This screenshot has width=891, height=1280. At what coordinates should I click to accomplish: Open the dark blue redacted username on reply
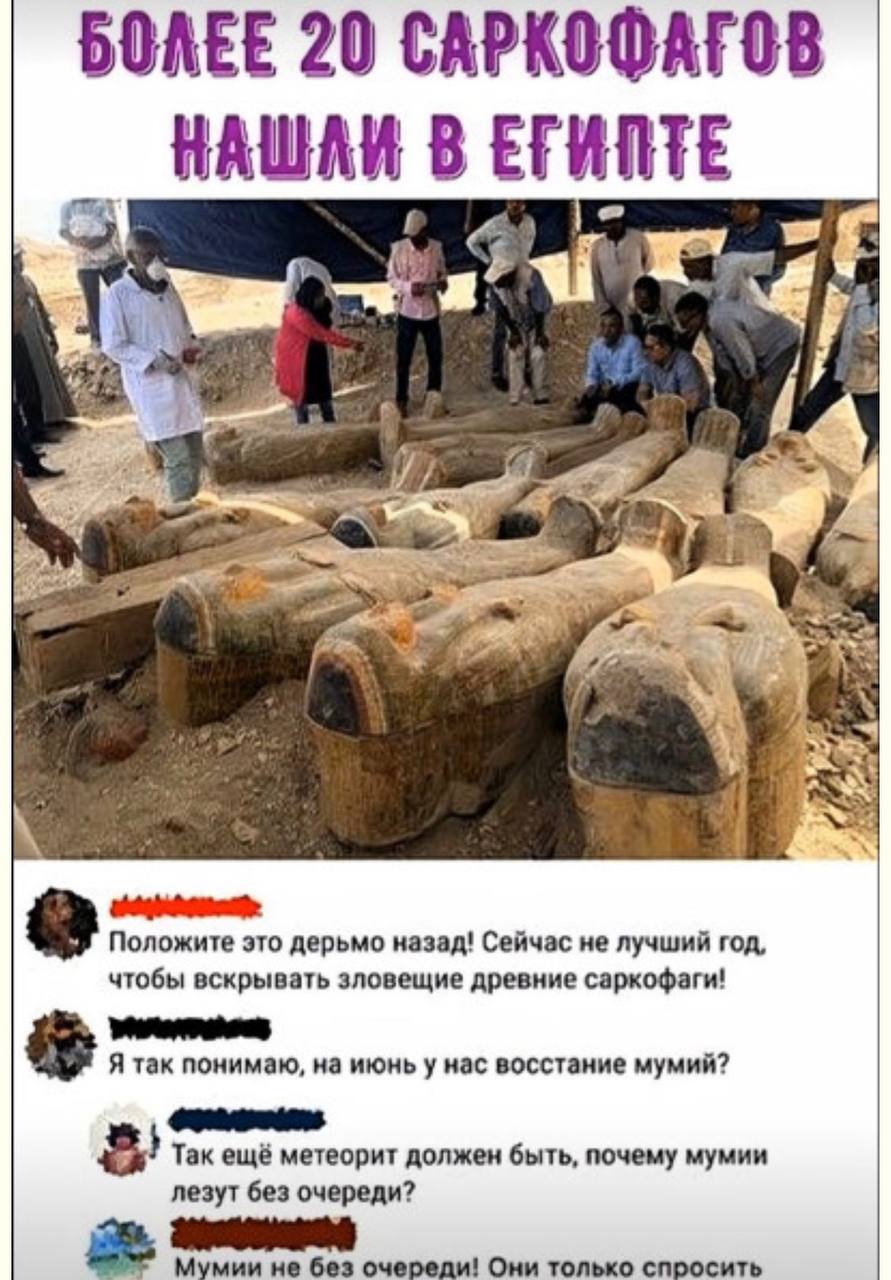pos(247,1120)
